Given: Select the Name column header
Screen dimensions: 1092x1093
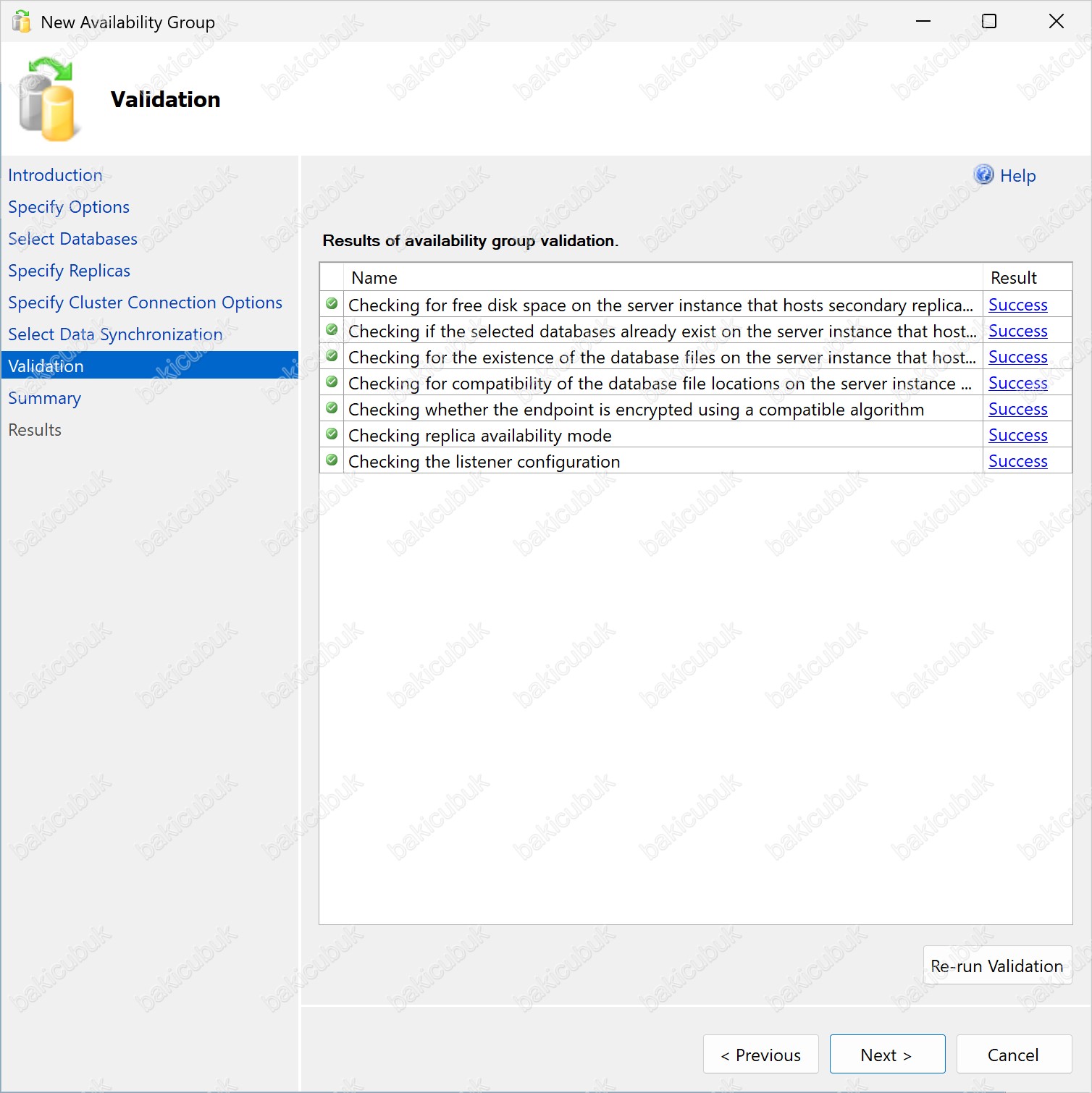Looking at the screenshot, I should point(663,277).
